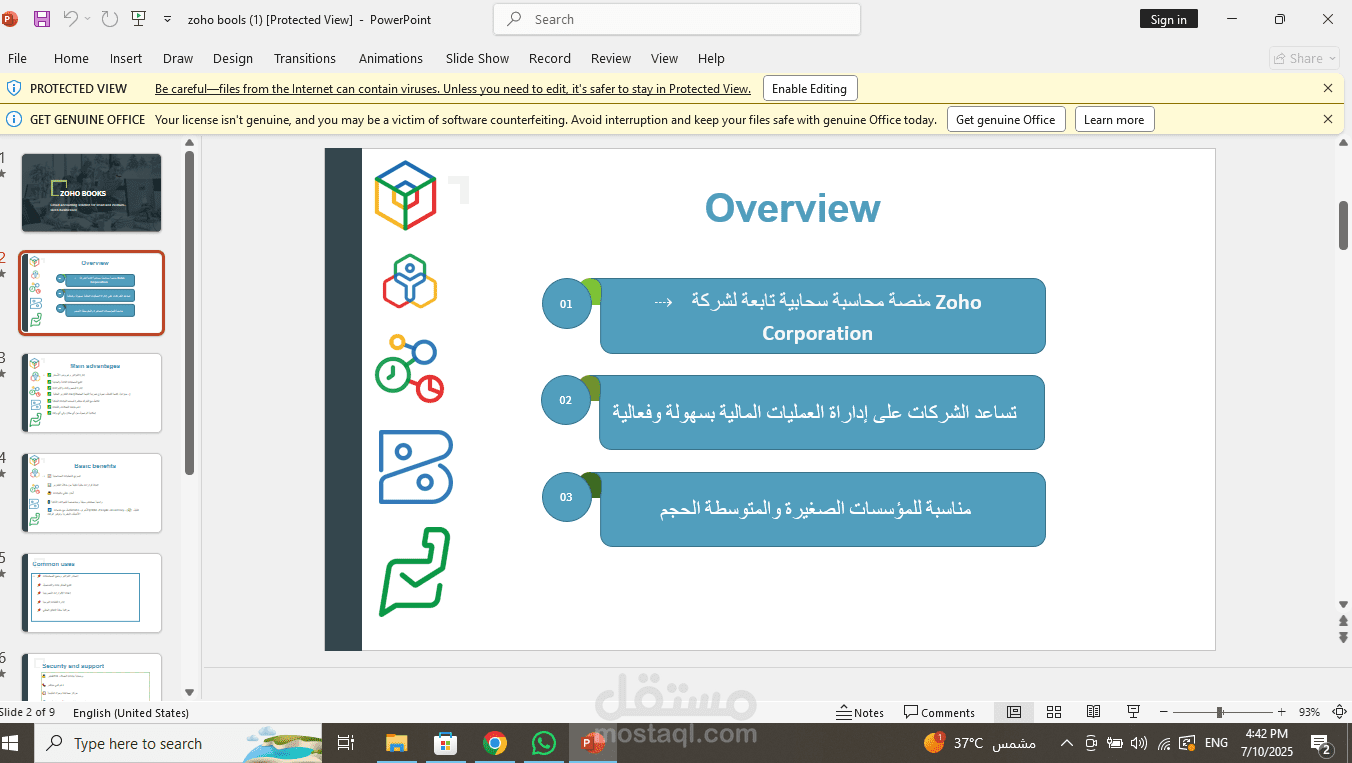Click the Share button

pos(1304,58)
